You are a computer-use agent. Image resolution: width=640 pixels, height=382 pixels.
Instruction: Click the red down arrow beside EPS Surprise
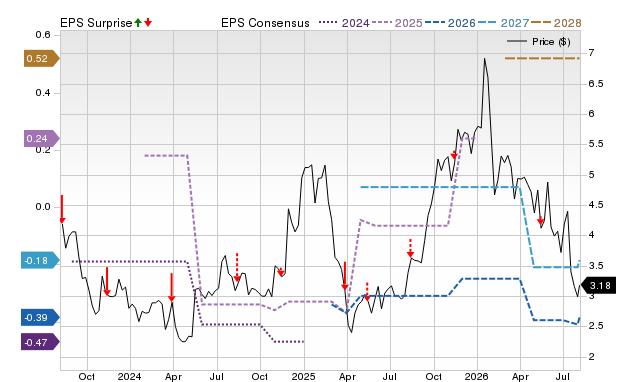pos(148,23)
